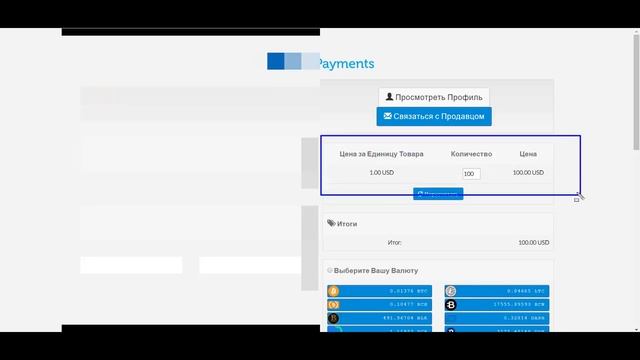Click the page vertical scrollbar thumb
The width and height of the screenshot is (640, 360).
point(636,92)
